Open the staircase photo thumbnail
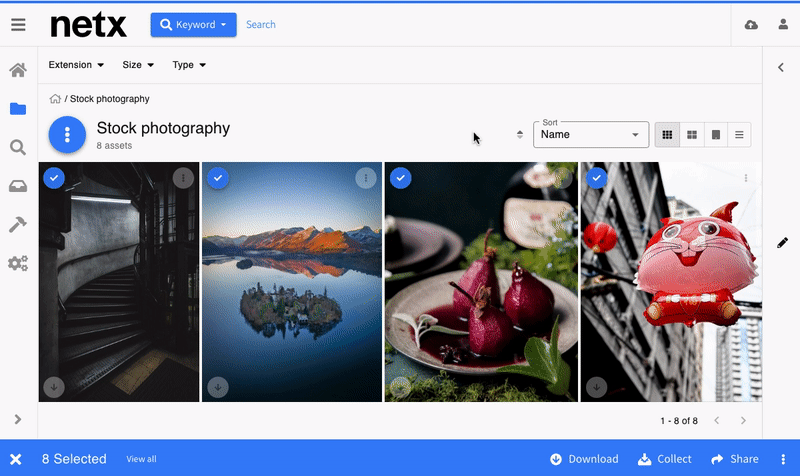Viewport: 800px width, 476px height. point(119,282)
